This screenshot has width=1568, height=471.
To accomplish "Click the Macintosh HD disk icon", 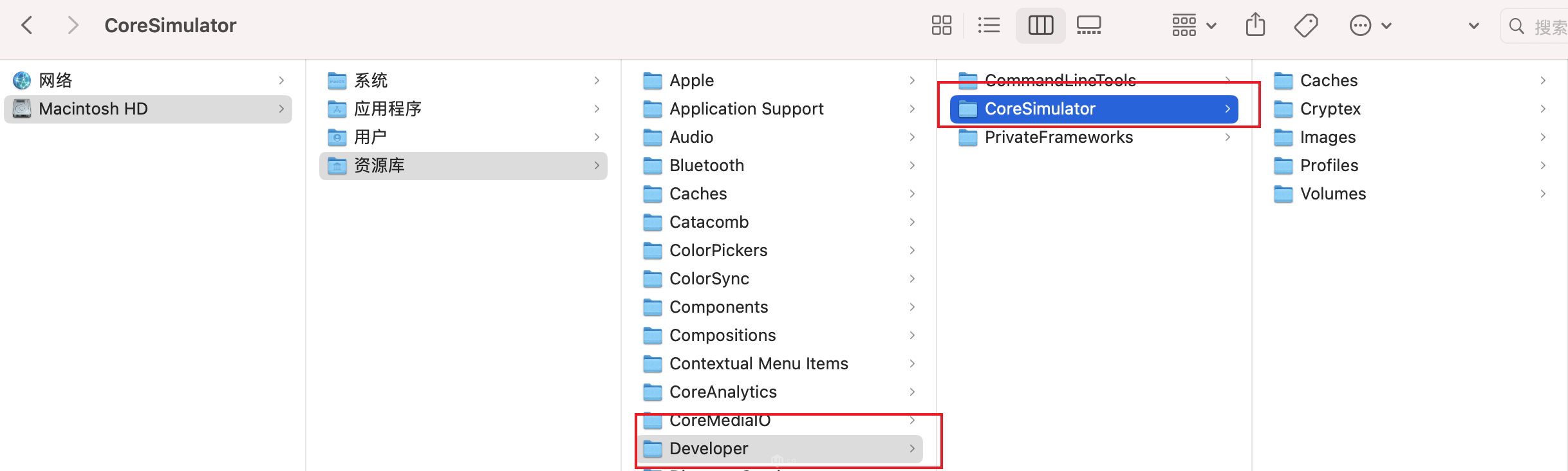I will pos(22,109).
